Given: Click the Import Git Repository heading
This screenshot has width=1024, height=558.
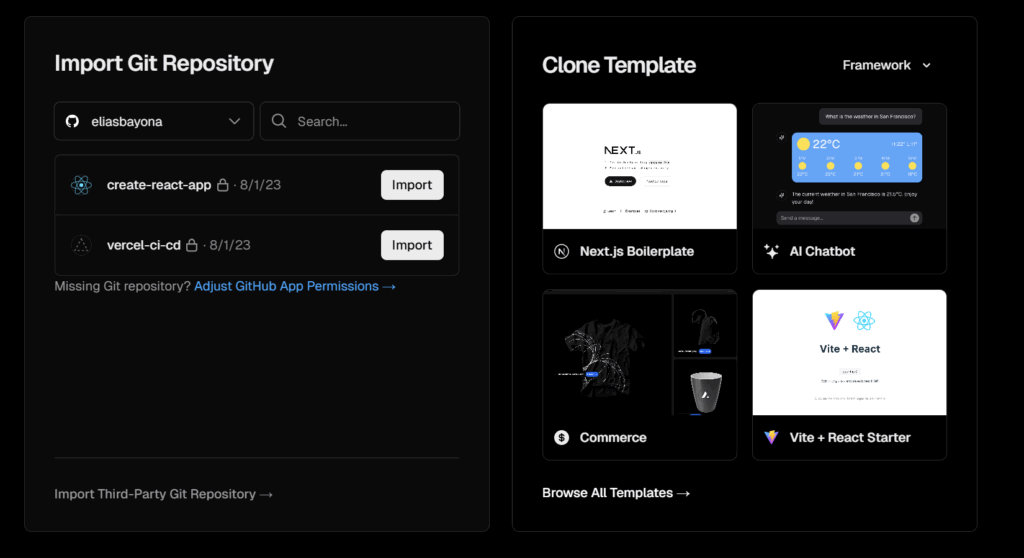Looking at the screenshot, I should tap(164, 63).
